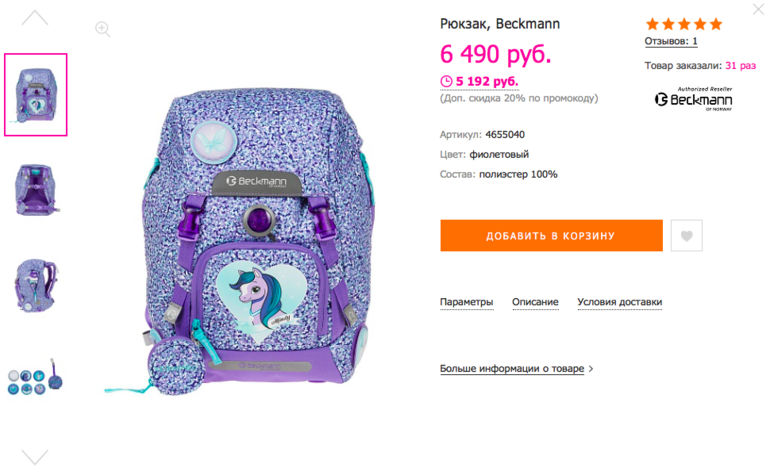Screen dimensions: 770x475
Task: Click the Beckmann authorized reseller logo
Action: point(693,99)
